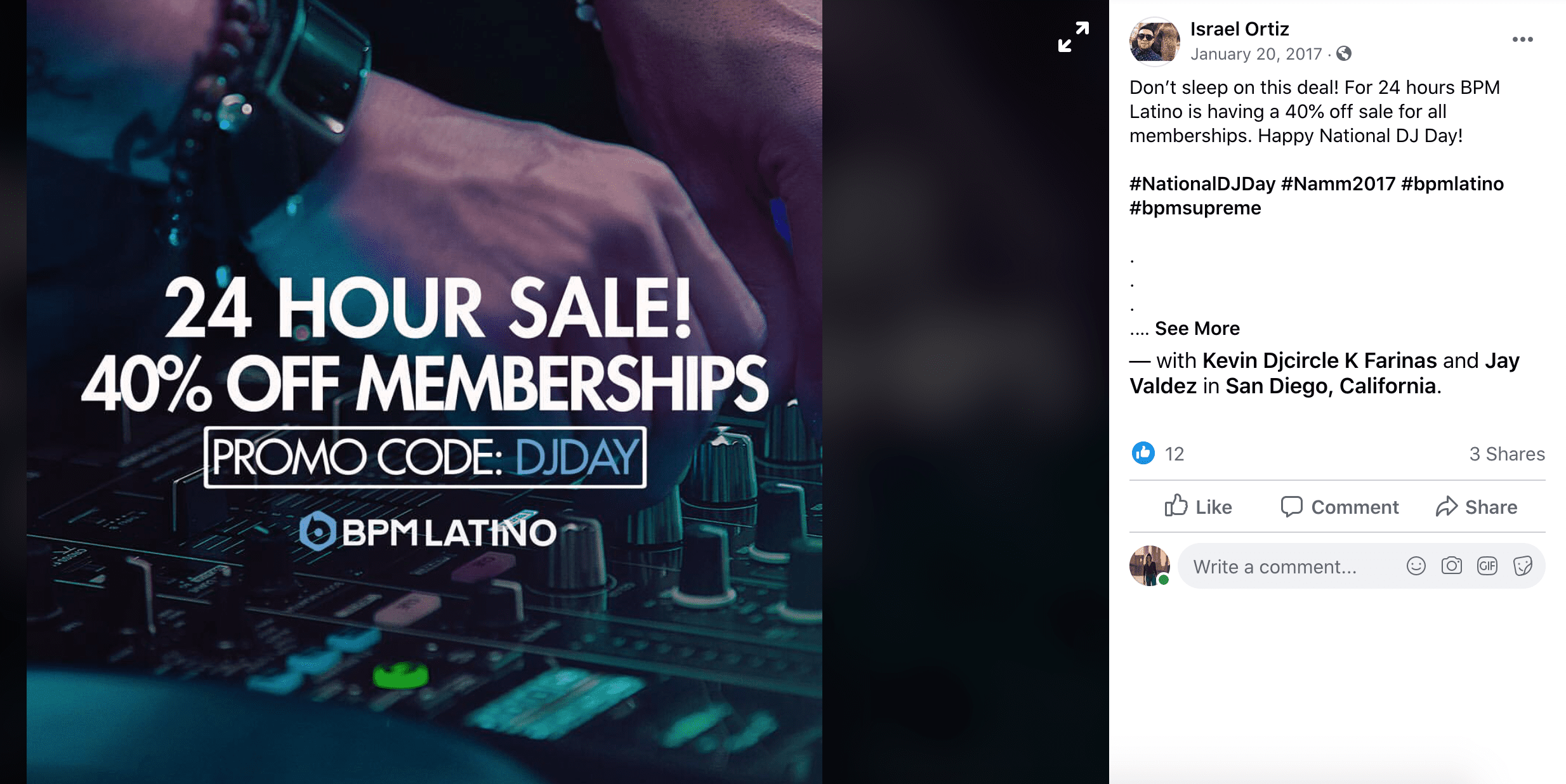1566x784 pixels.
Task: Share this post
Action: click(x=1477, y=506)
